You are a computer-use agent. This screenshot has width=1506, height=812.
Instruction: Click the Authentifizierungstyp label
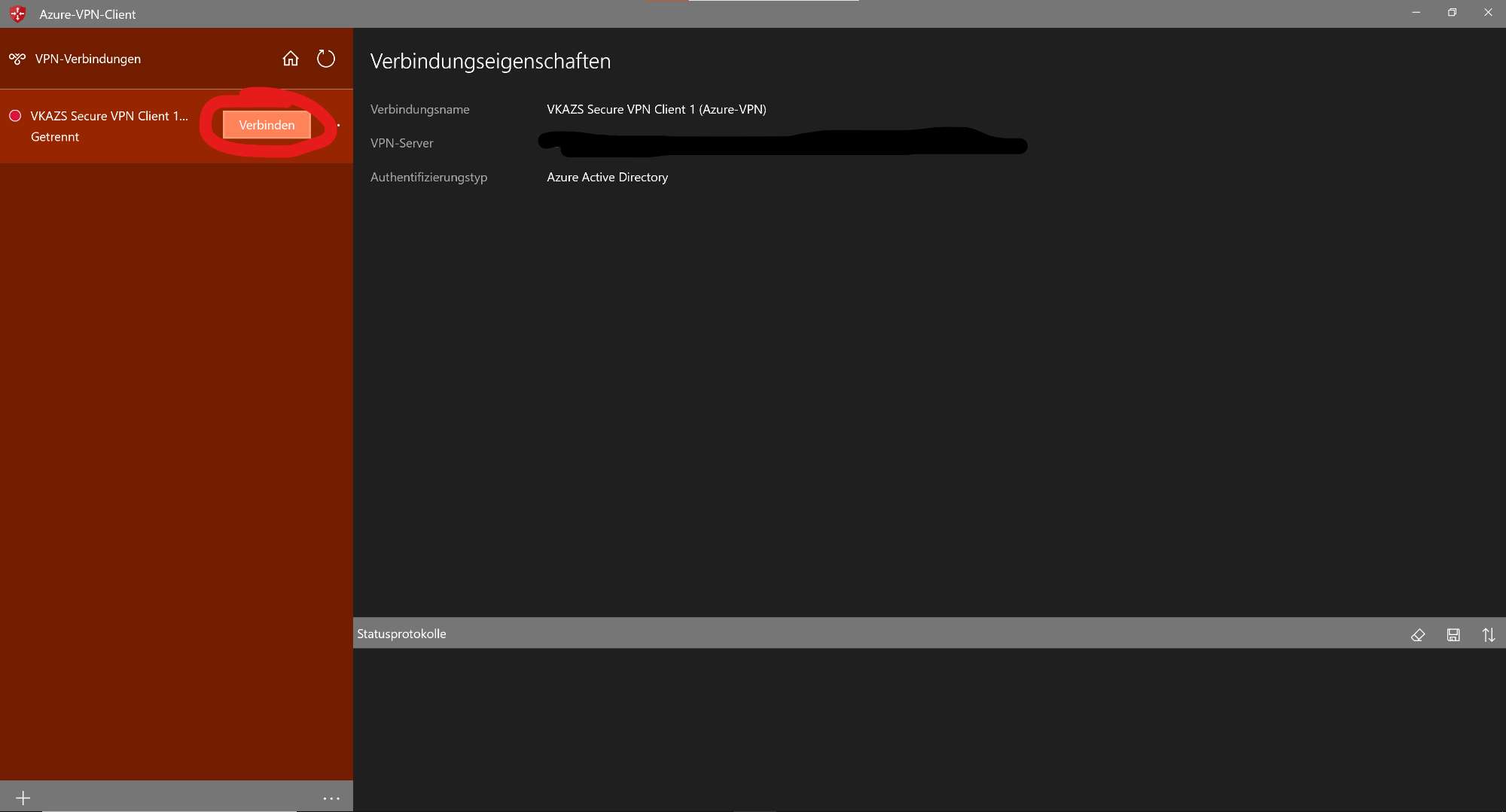pyautogui.click(x=428, y=178)
